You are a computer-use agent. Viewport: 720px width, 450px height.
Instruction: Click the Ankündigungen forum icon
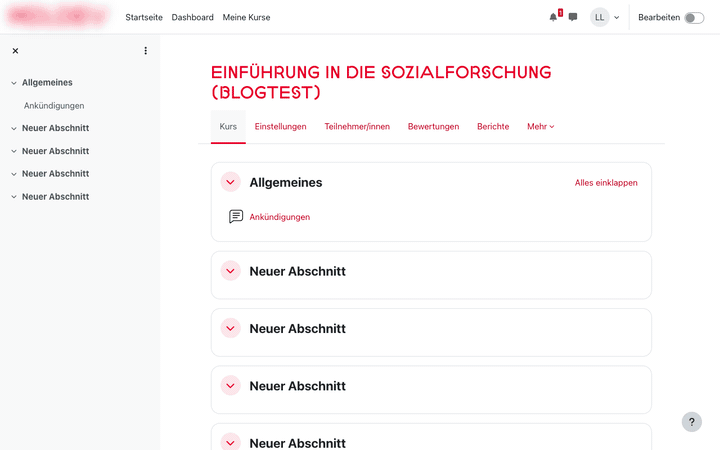pyautogui.click(x=236, y=216)
